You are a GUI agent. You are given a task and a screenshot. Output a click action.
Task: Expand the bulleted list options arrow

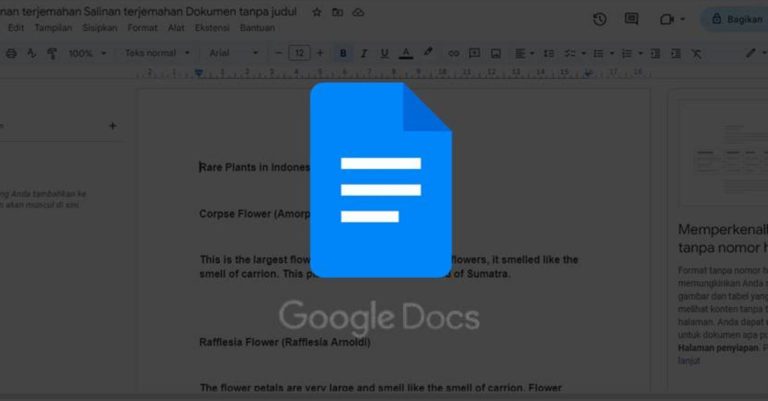612,53
